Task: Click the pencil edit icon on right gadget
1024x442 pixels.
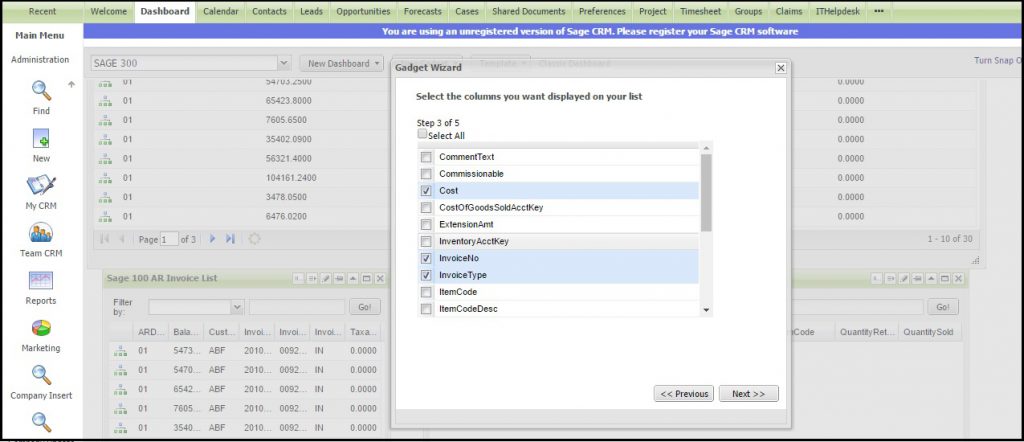Action: [904, 279]
